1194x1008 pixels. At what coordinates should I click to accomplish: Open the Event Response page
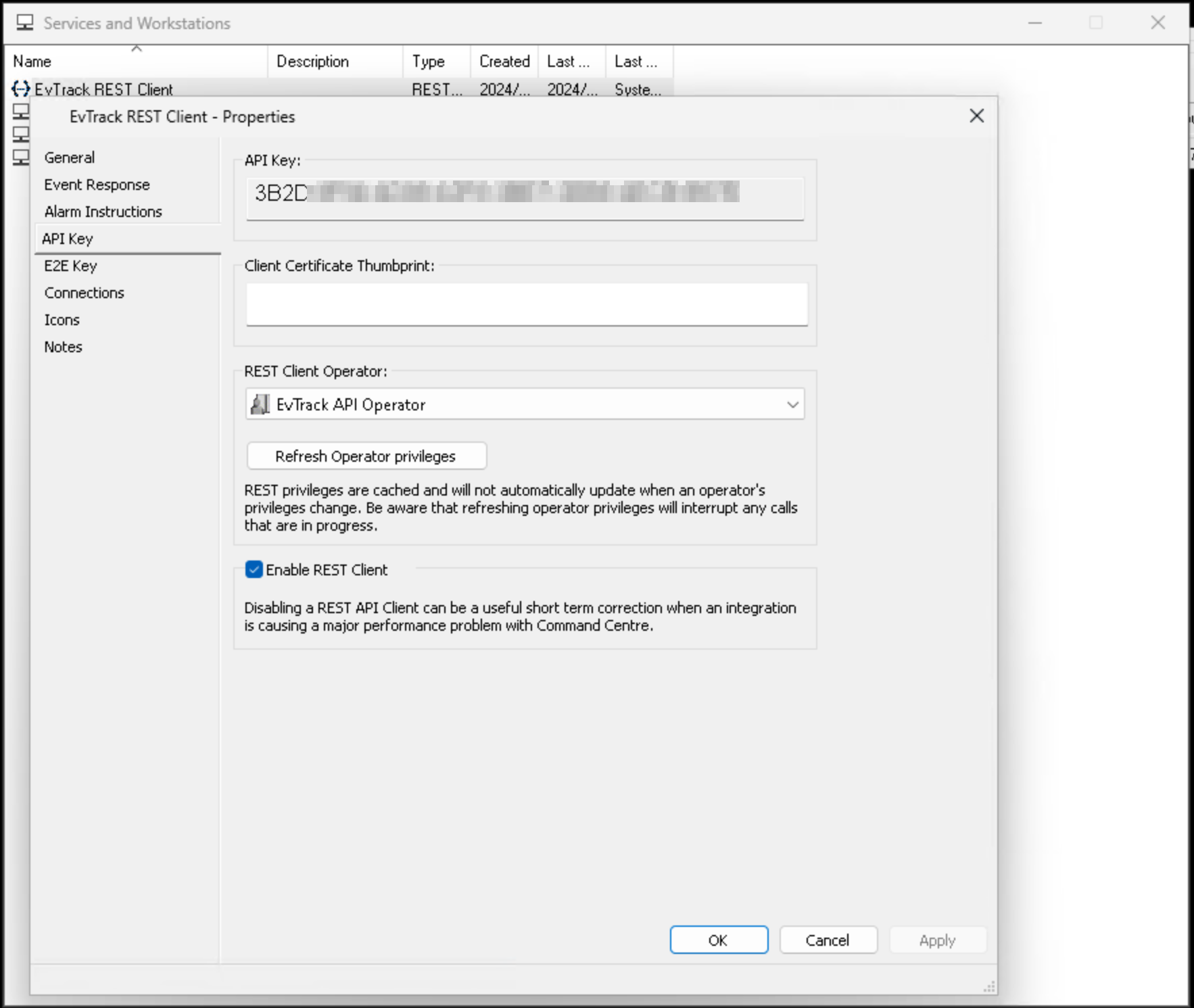(x=97, y=185)
